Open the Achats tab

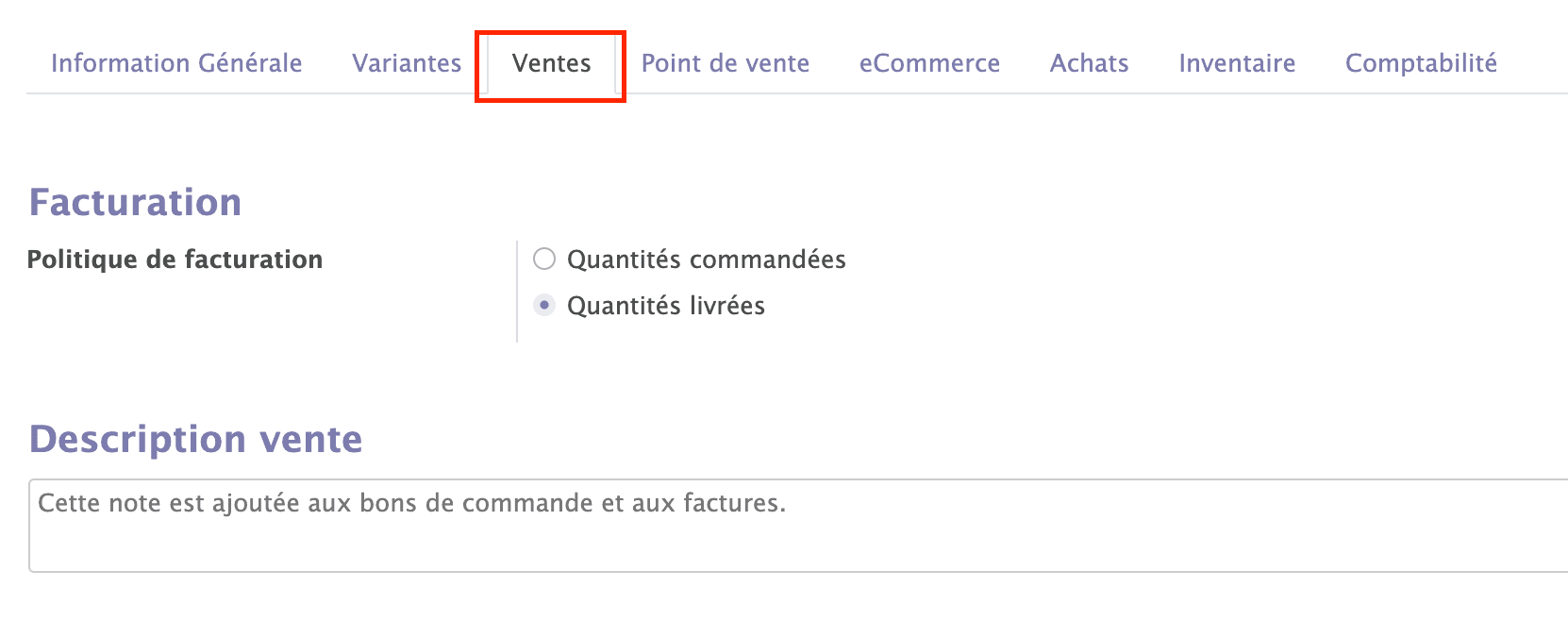(x=1089, y=63)
